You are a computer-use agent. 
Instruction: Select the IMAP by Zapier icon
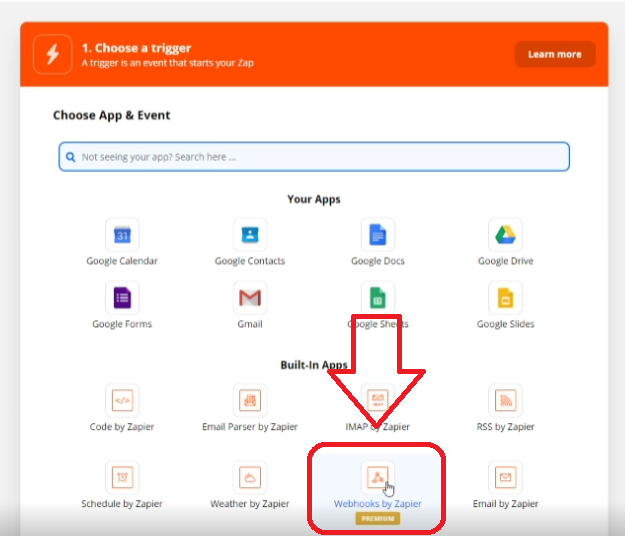tap(377, 400)
